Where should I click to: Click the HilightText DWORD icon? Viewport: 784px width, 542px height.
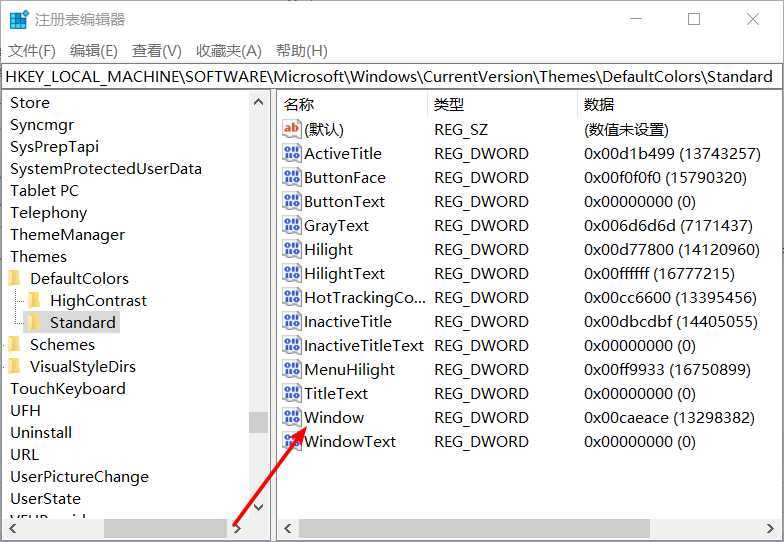(x=292, y=273)
